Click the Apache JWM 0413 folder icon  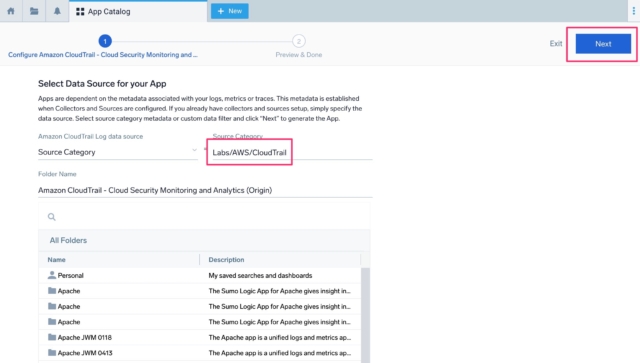point(52,352)
